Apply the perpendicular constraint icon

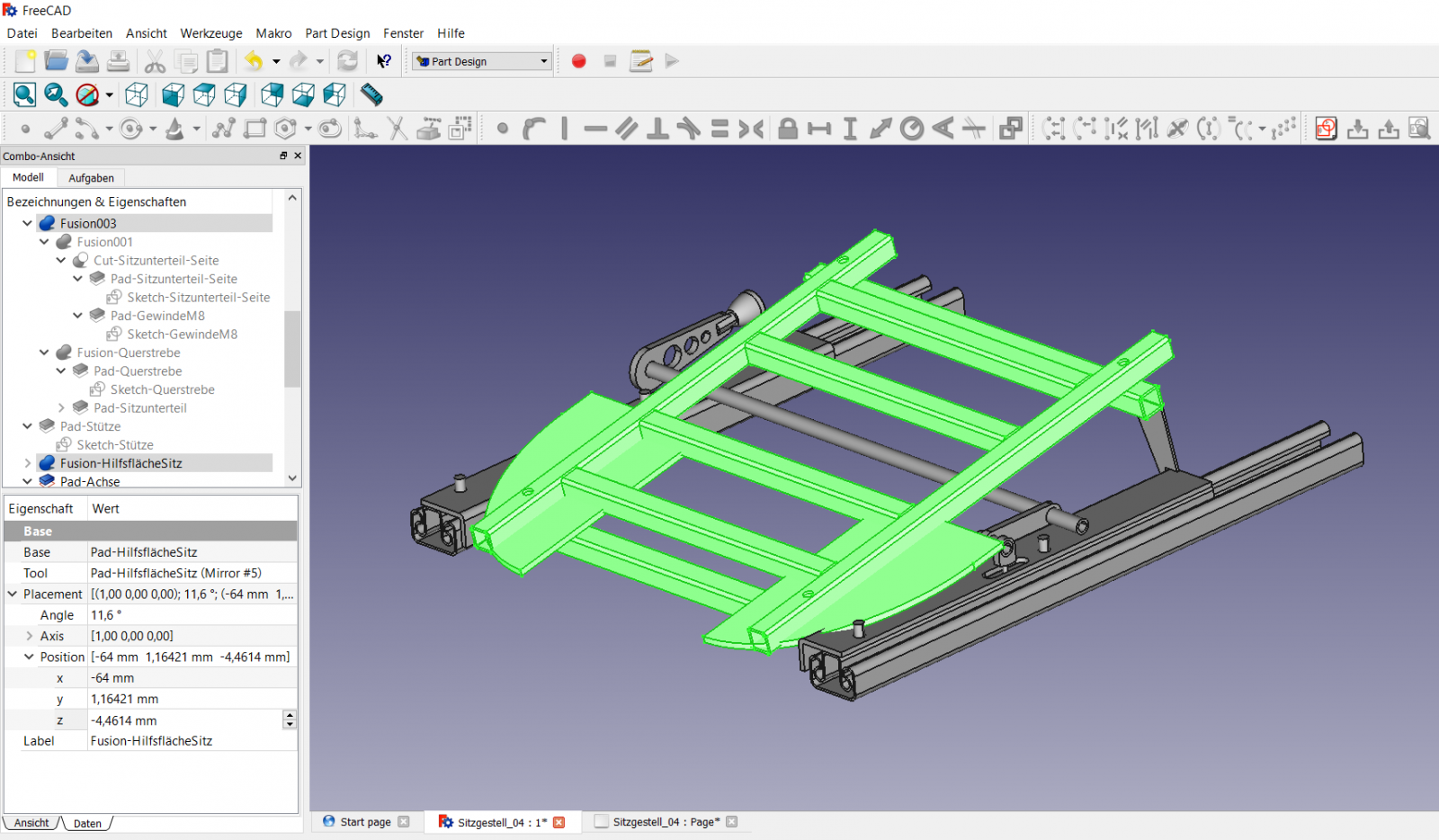point(657,129)
